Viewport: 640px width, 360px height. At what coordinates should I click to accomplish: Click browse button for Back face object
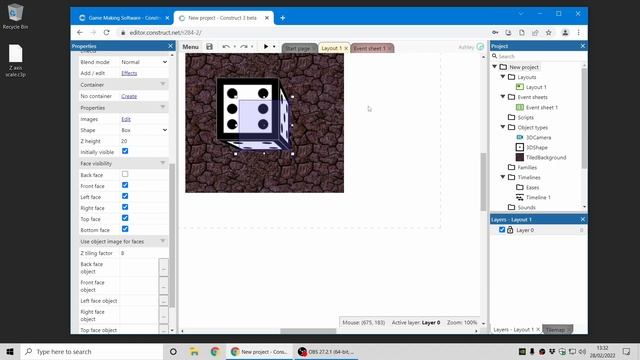(163, 268)
